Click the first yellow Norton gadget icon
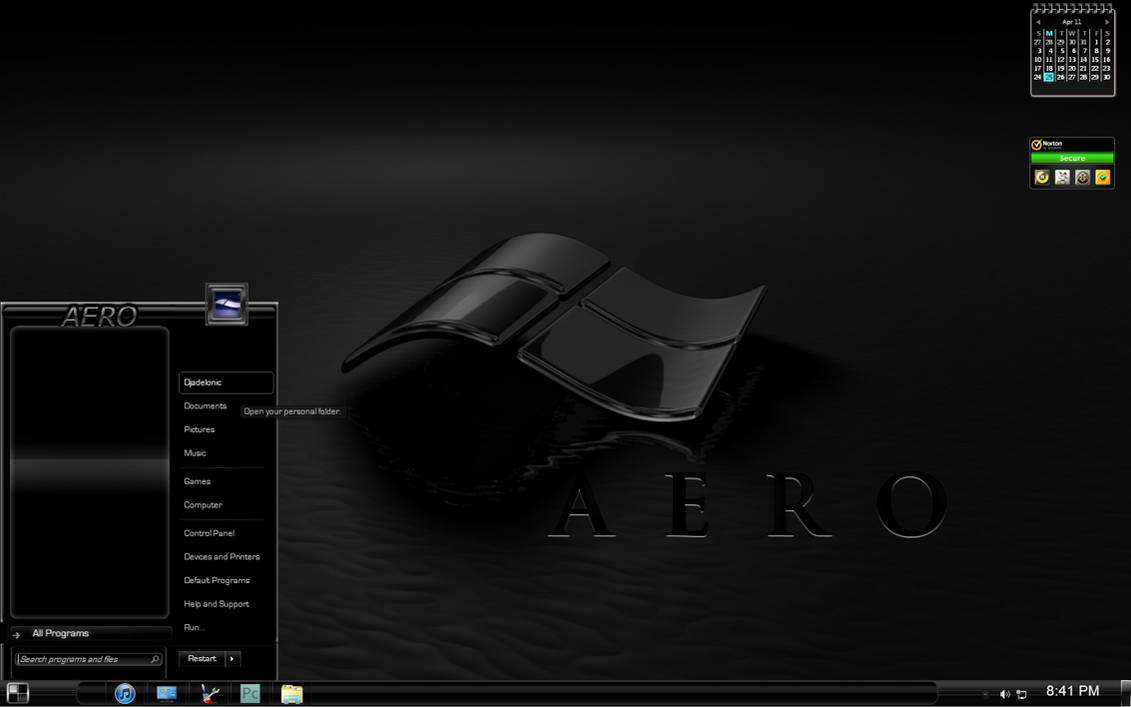 point(1042,177)
